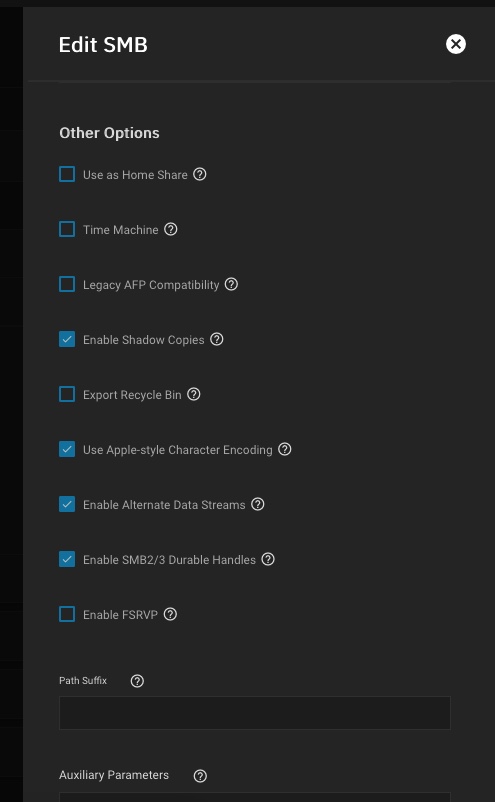The image size is (495, 802).
Task: View Enable FSRVP help tooltip
Action: (170, 614)
